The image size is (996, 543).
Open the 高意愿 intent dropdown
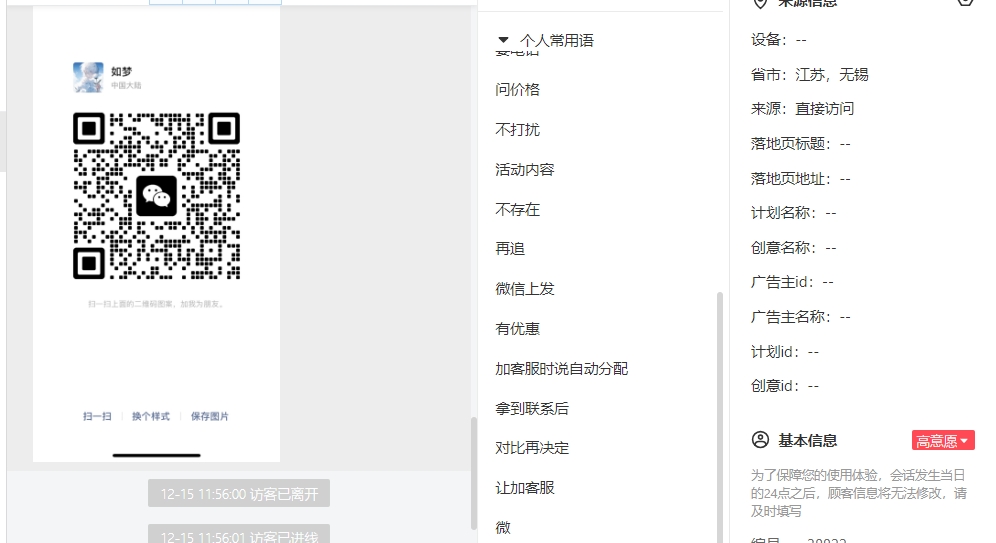click(943, 441)
